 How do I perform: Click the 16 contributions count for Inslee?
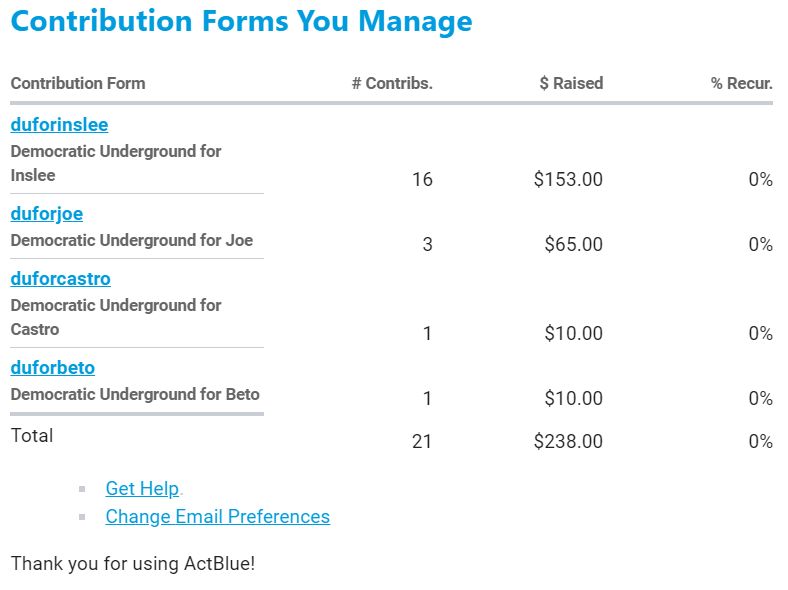422,180
